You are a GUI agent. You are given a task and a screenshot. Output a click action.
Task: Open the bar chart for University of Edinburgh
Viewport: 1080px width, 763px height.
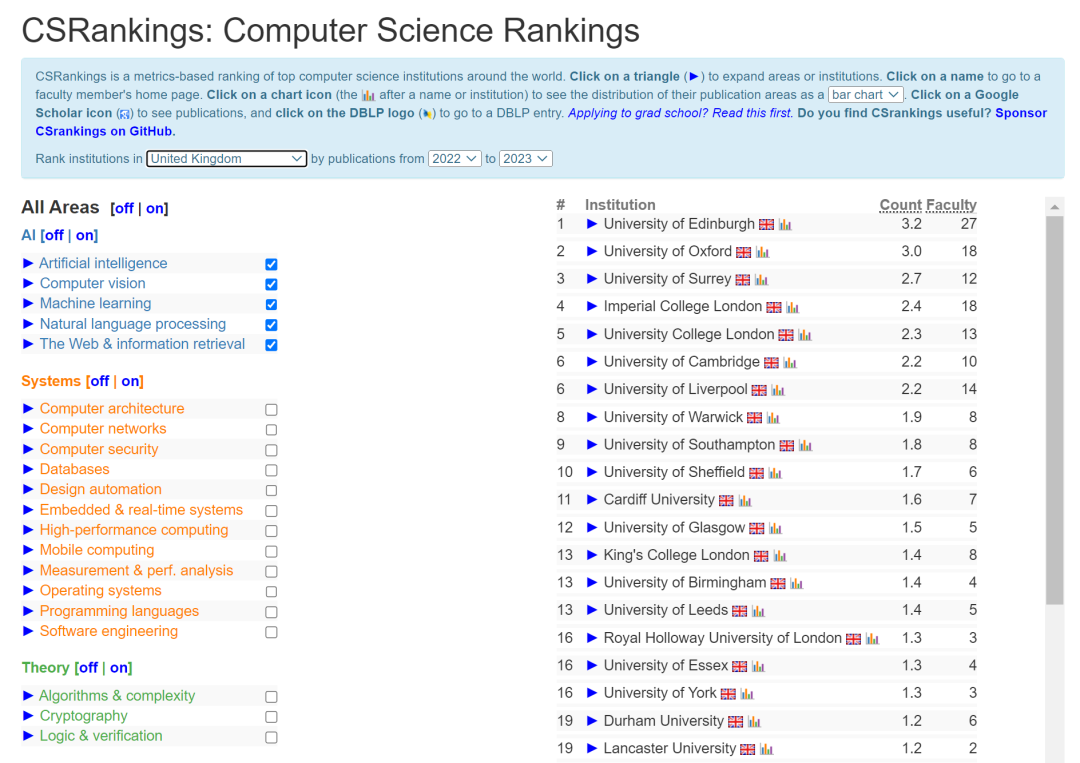pos(785,224)
